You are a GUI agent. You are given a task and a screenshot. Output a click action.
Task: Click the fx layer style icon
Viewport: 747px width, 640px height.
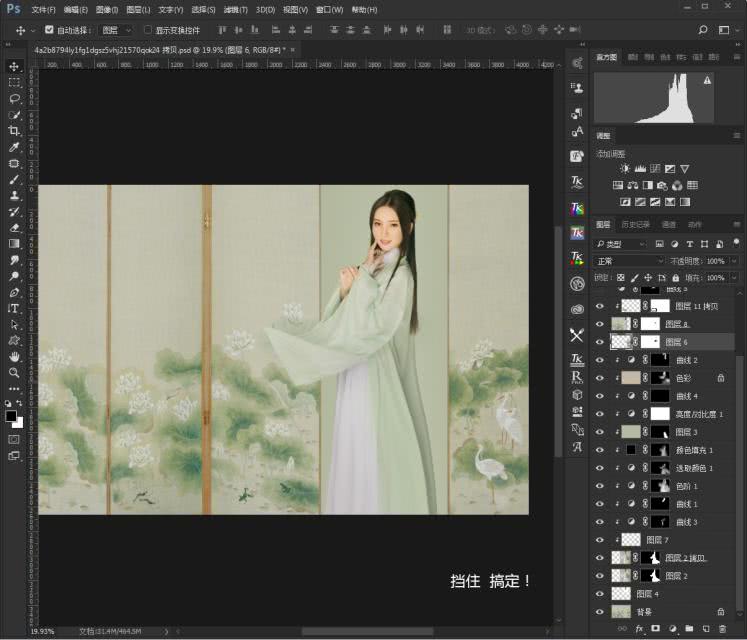tap(639, 628)
